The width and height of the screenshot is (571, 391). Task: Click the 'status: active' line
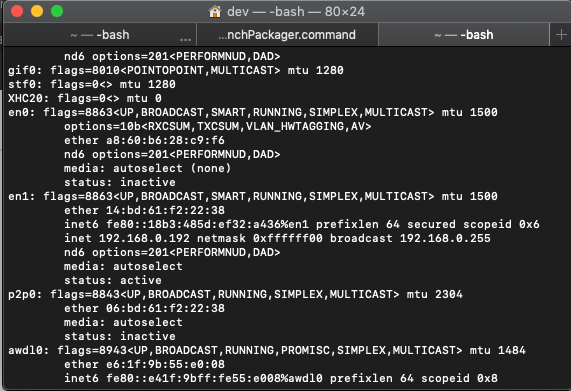click(113, 280)
